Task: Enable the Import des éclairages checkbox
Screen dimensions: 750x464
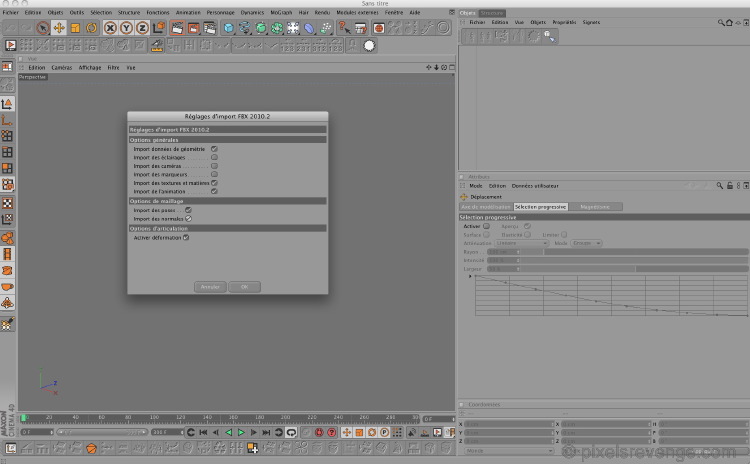Action: pyautogui.click(x=214, y=157)
